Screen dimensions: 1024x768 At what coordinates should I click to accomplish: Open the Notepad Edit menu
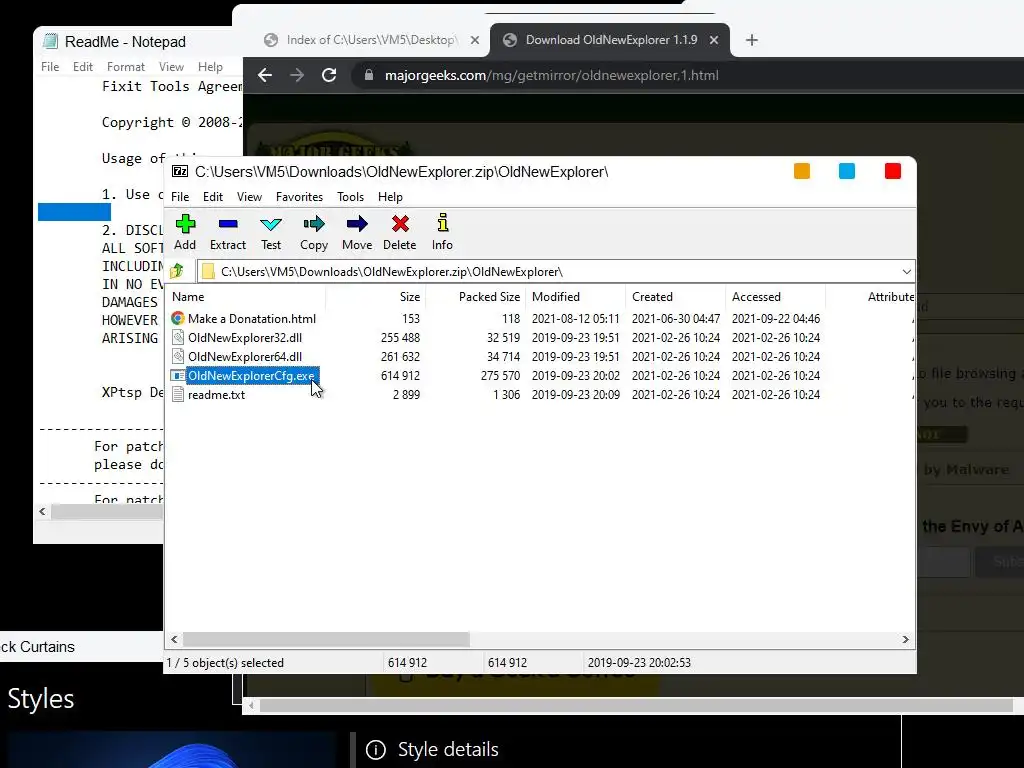(x=83, y=67)
